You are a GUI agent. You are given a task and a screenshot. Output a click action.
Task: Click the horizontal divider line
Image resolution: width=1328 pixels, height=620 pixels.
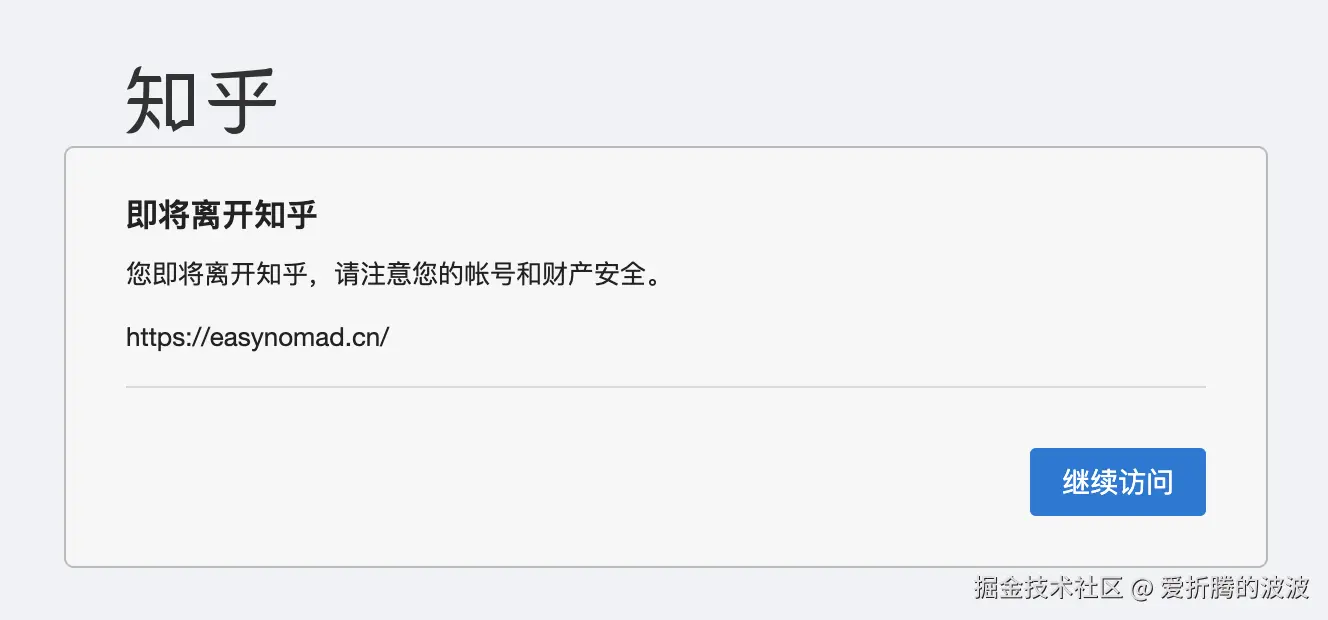[x=664, y=385]
